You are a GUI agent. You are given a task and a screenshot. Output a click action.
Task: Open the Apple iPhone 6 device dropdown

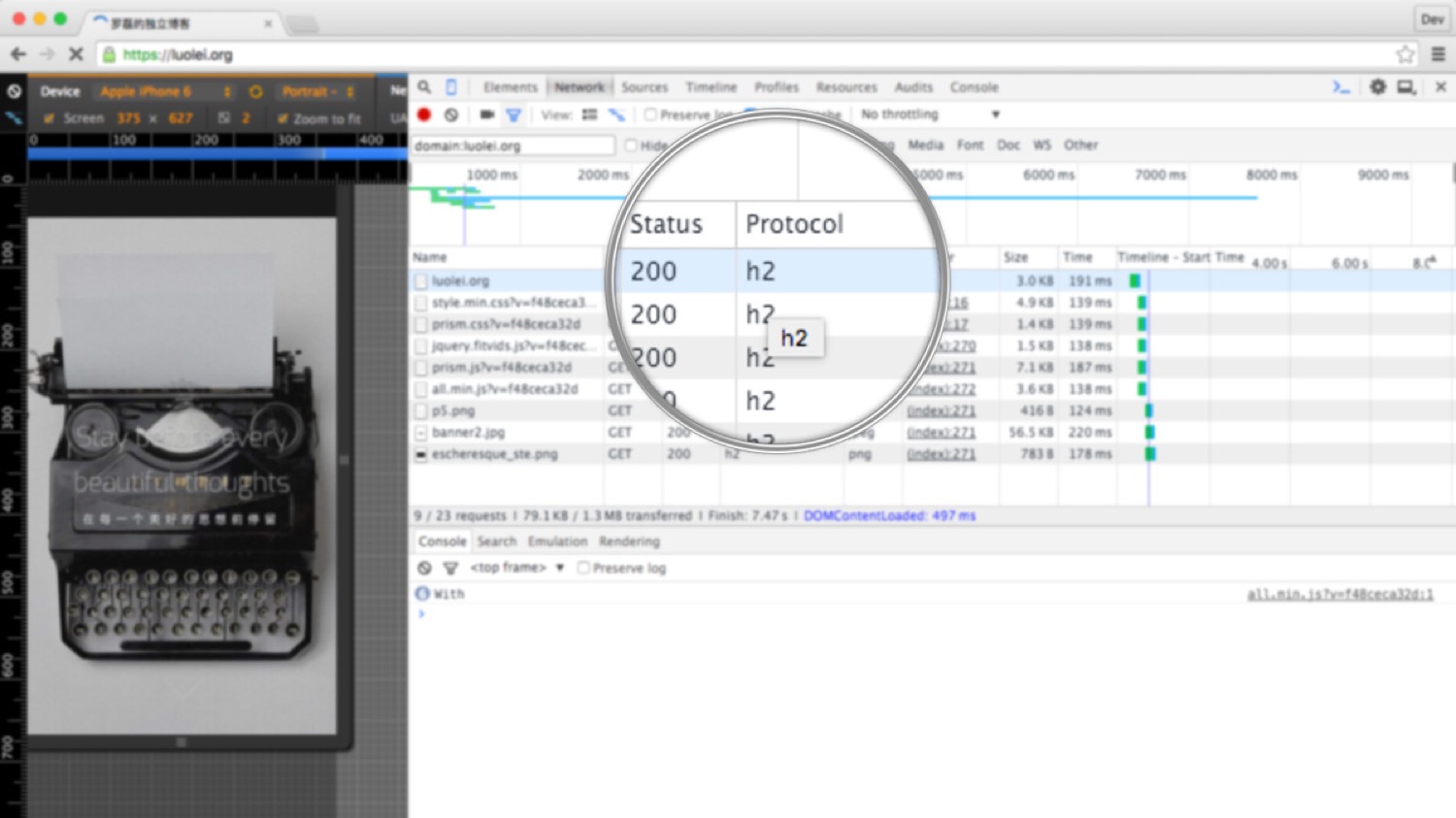coord(165,91)
